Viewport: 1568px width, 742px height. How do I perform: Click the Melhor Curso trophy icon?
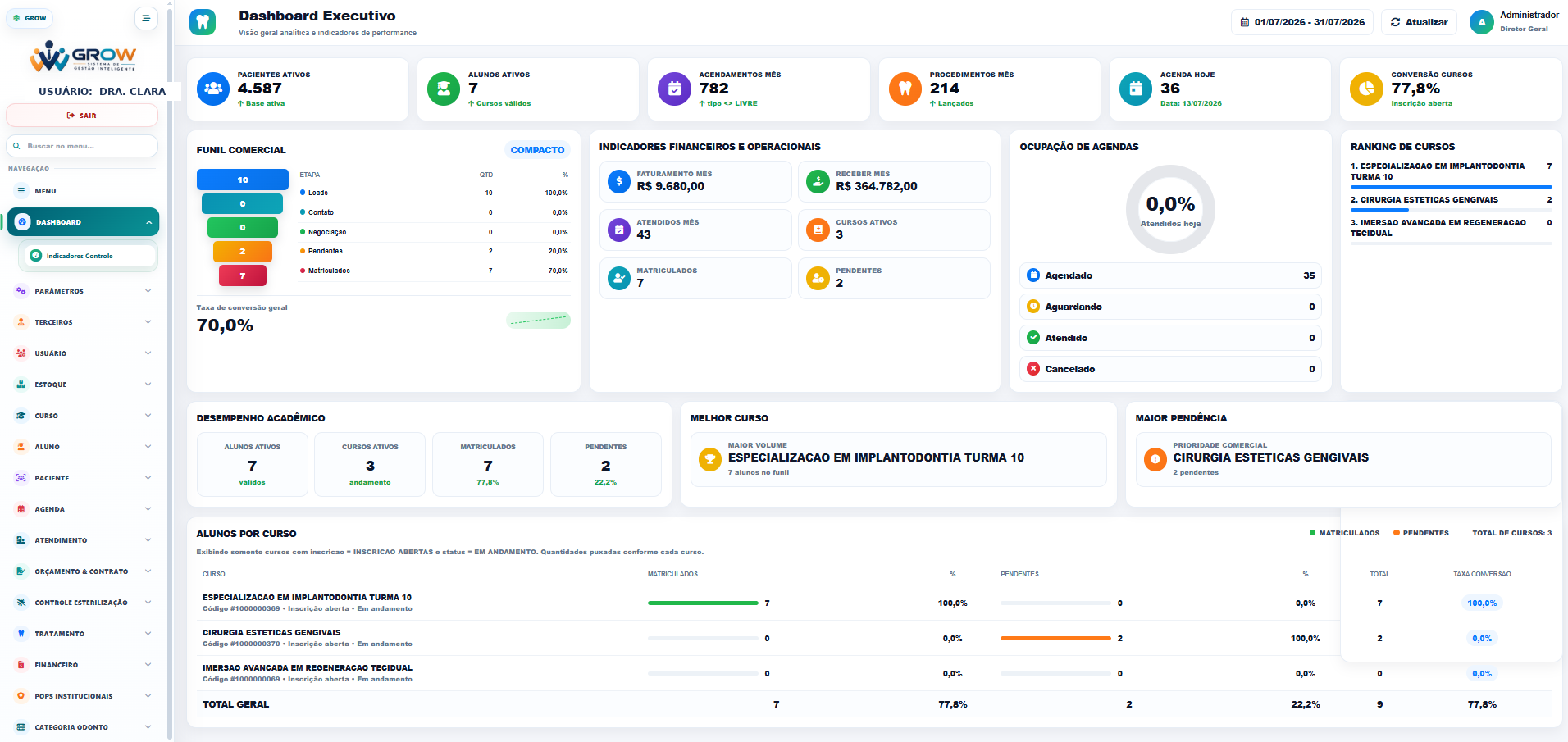[x=710, y=459]
